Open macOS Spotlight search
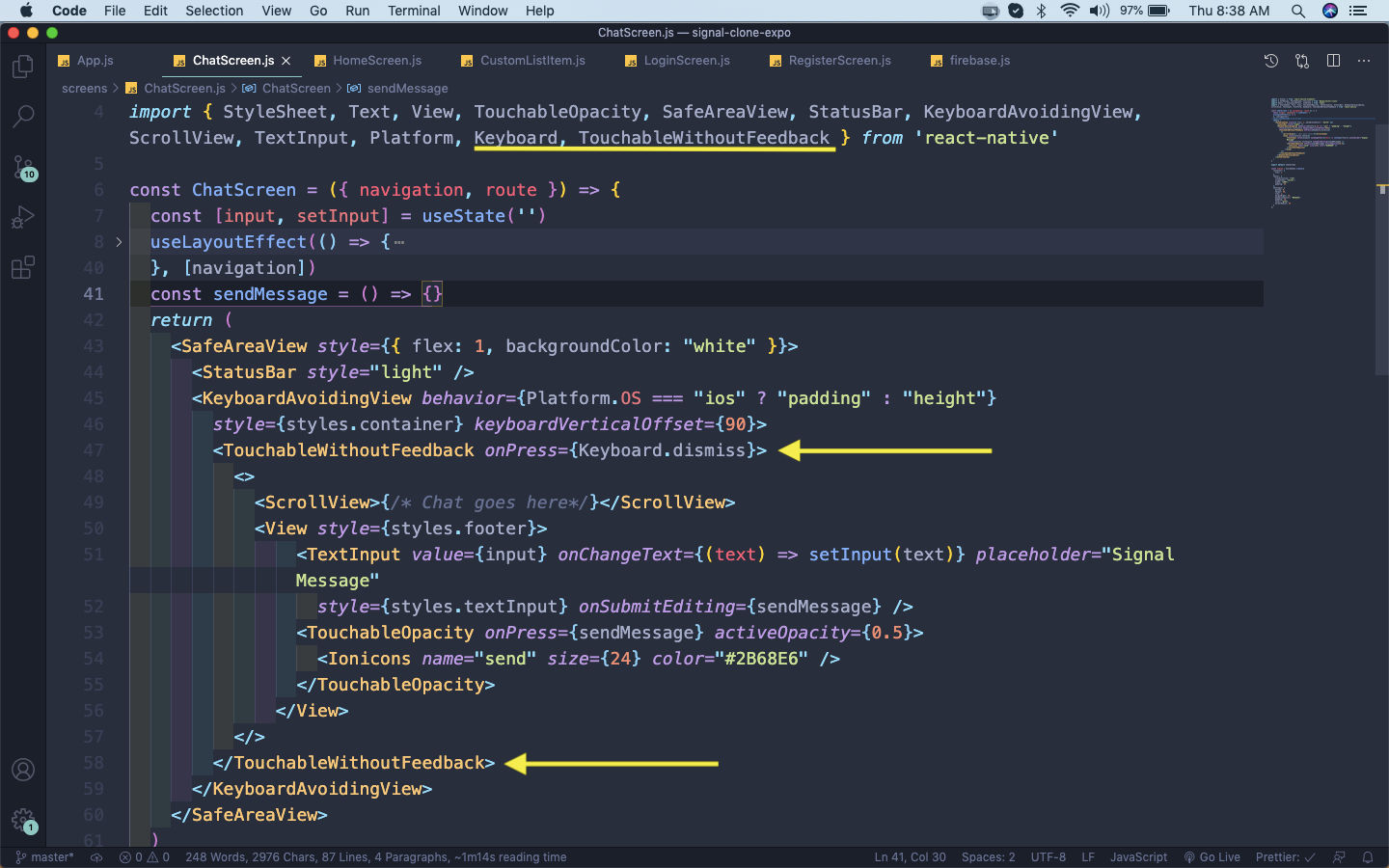The image size is (1389, 868). coord(1298,11)
